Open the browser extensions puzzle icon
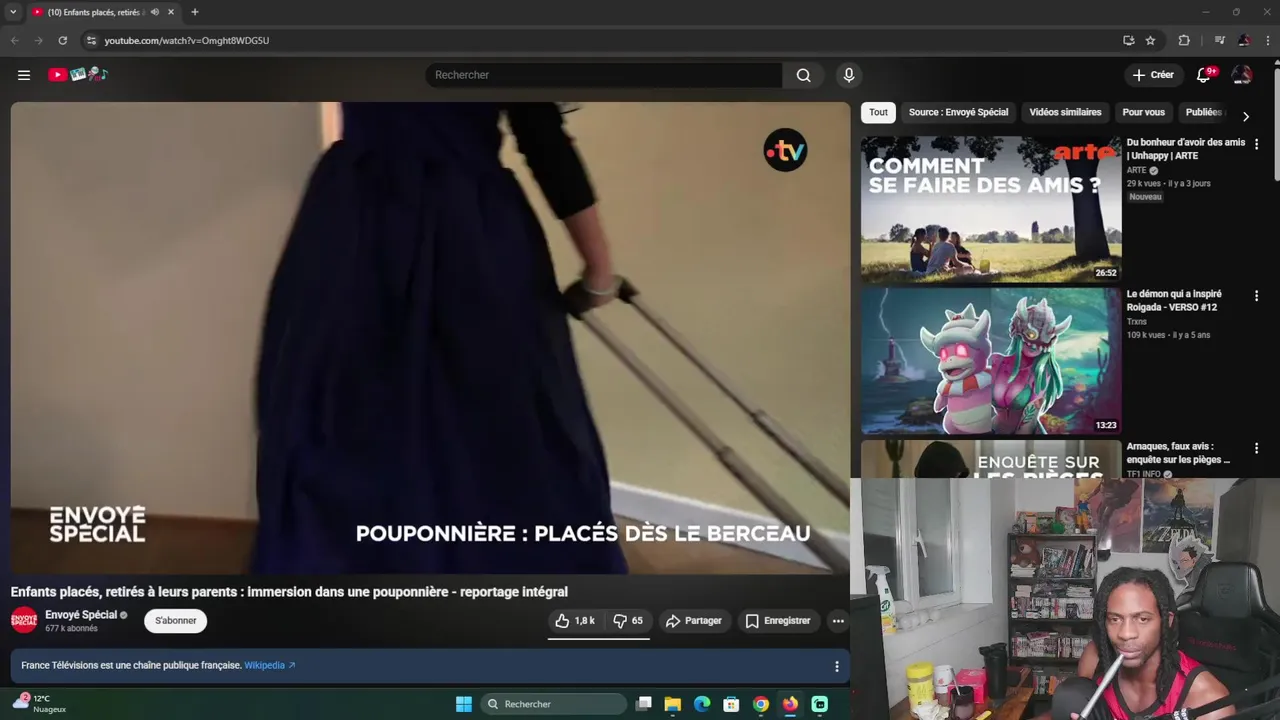This screenshot has width=1280, height=720. 1184,40
